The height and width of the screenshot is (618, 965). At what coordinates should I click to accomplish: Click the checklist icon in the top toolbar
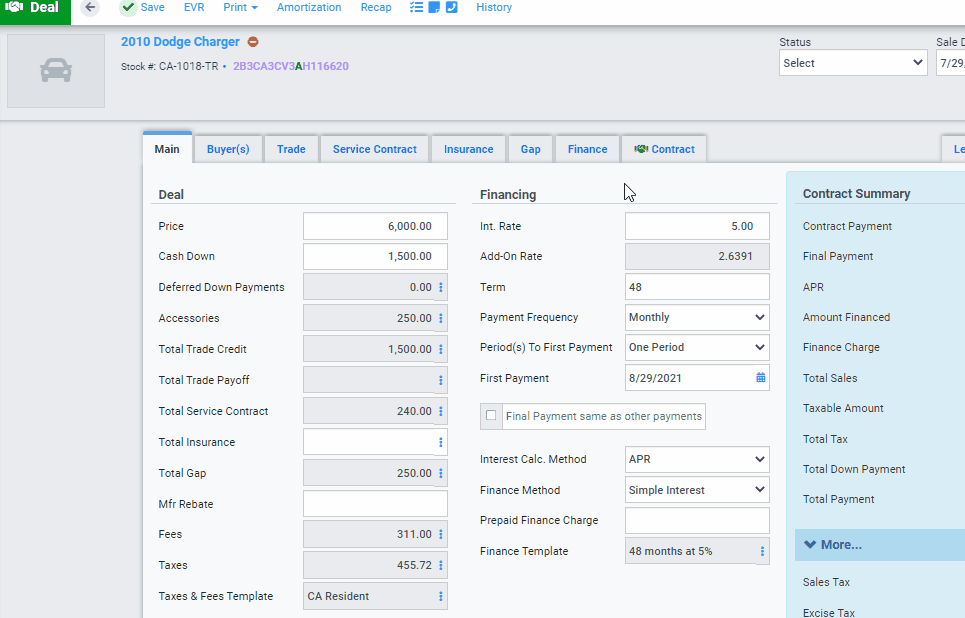[417, 7]
